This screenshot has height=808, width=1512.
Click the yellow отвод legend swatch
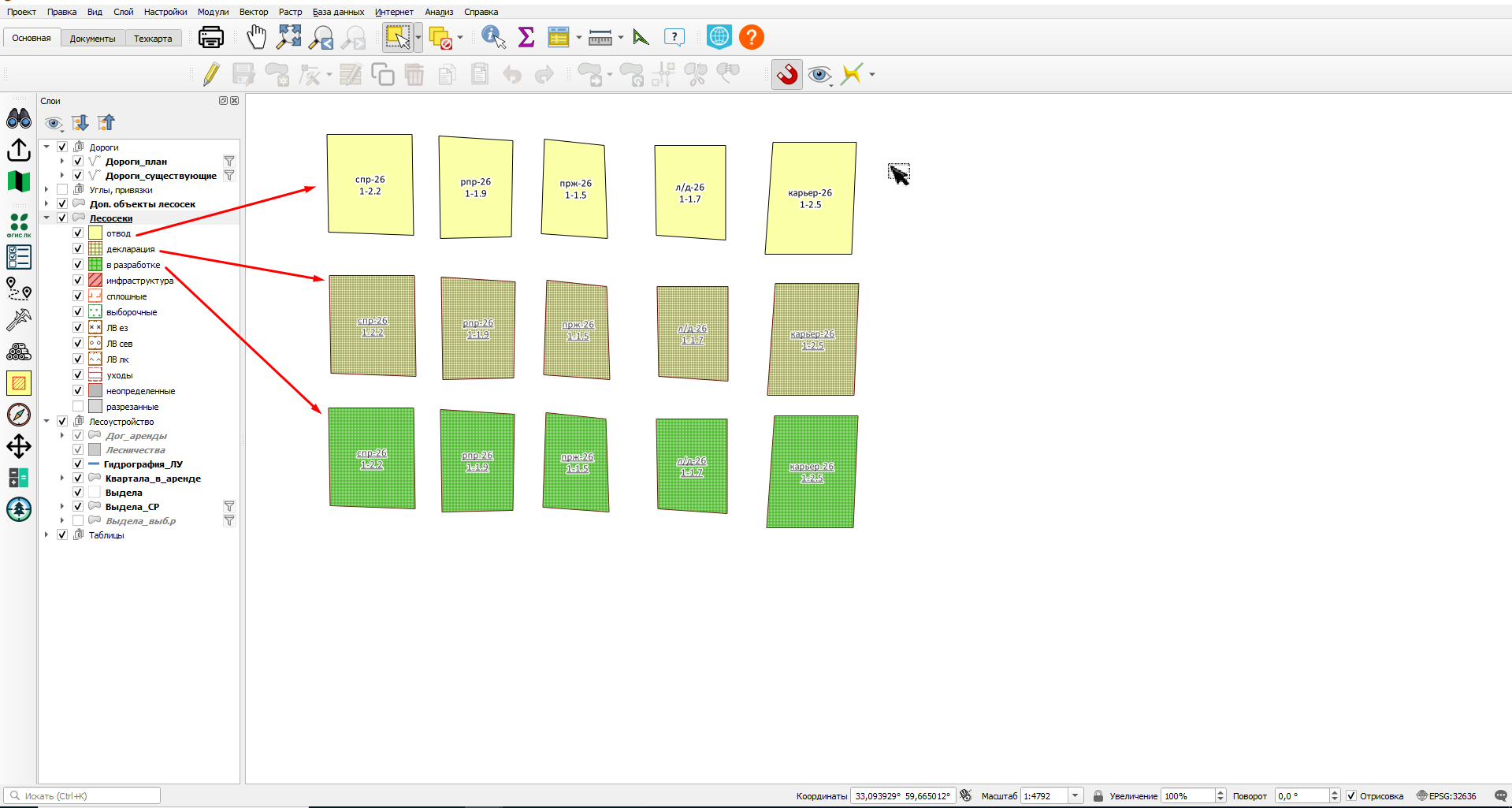(95, 233)
